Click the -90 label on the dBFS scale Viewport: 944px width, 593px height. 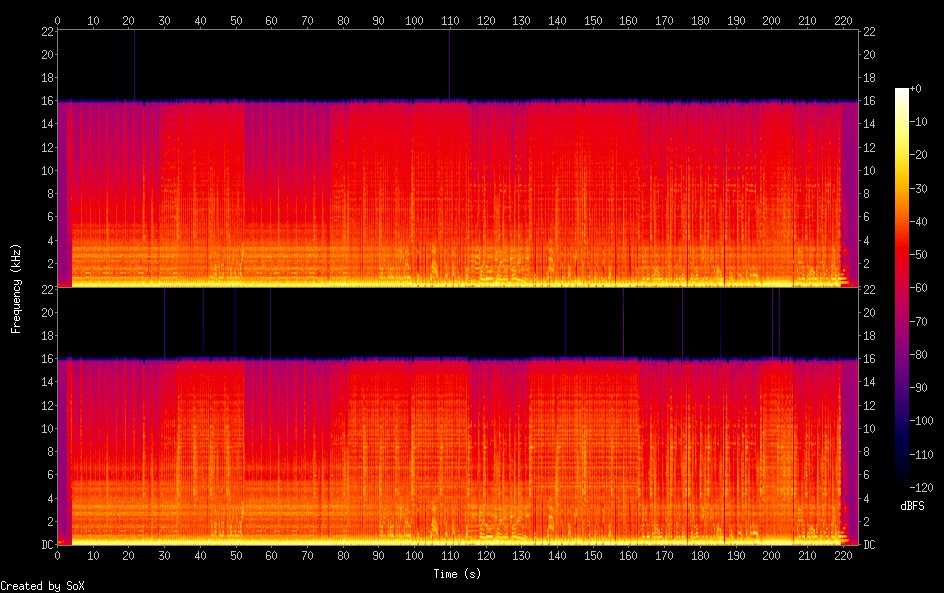(x=928, y=388)
